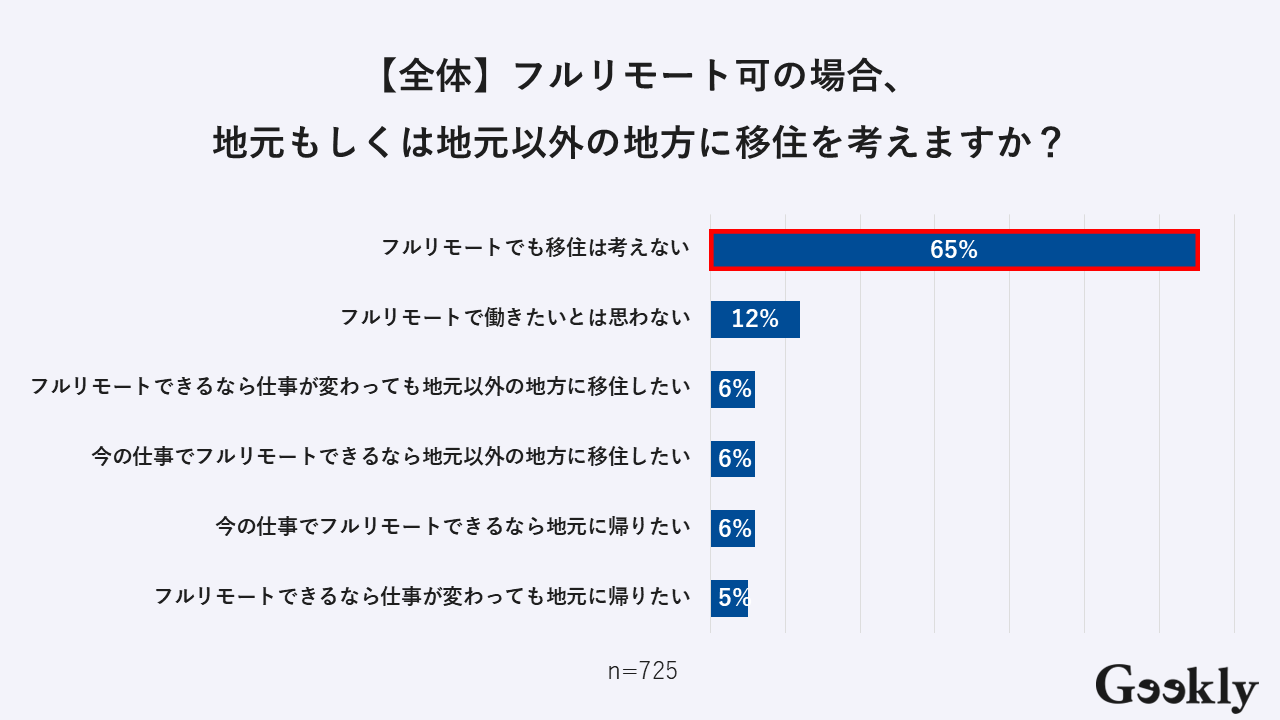Click label 今の仕事でフルリモートできるなら地元に帰りたい

tap(453, 527)
